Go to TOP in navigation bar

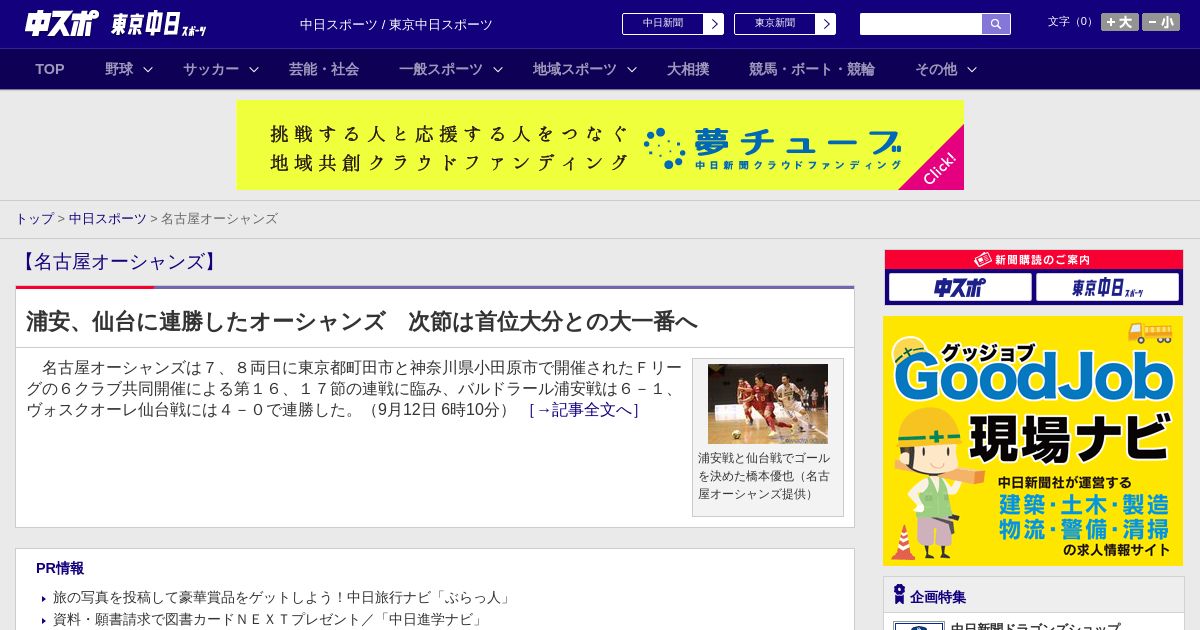50,69
